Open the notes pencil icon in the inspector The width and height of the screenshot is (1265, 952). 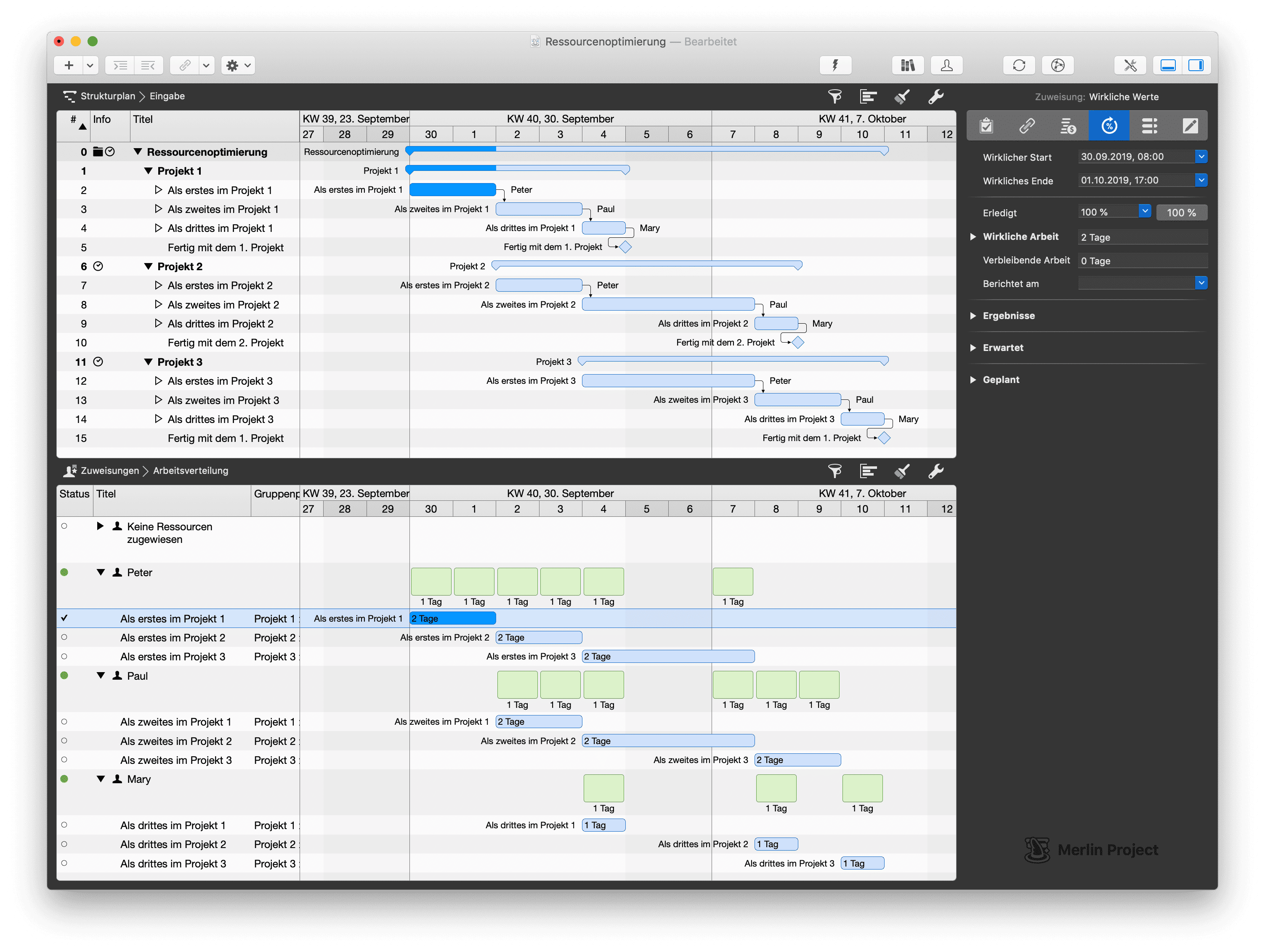pos(1191,125)
